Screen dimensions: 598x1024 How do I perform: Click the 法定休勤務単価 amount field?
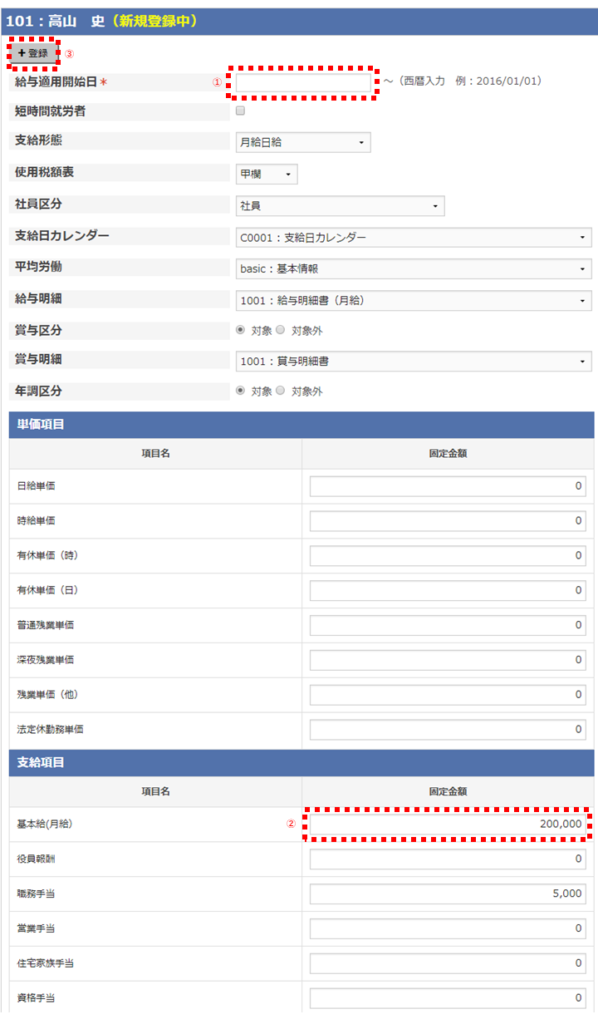pos(448,729)
